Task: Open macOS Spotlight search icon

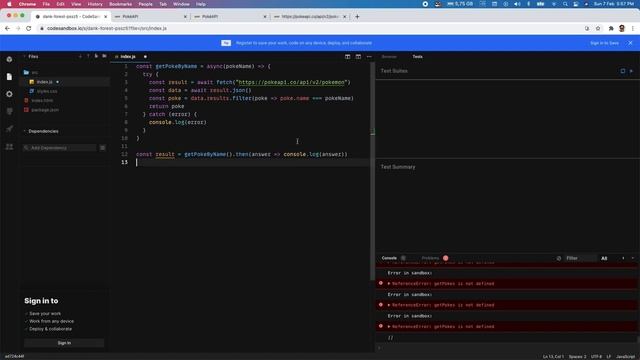Action: click(565, 4)
